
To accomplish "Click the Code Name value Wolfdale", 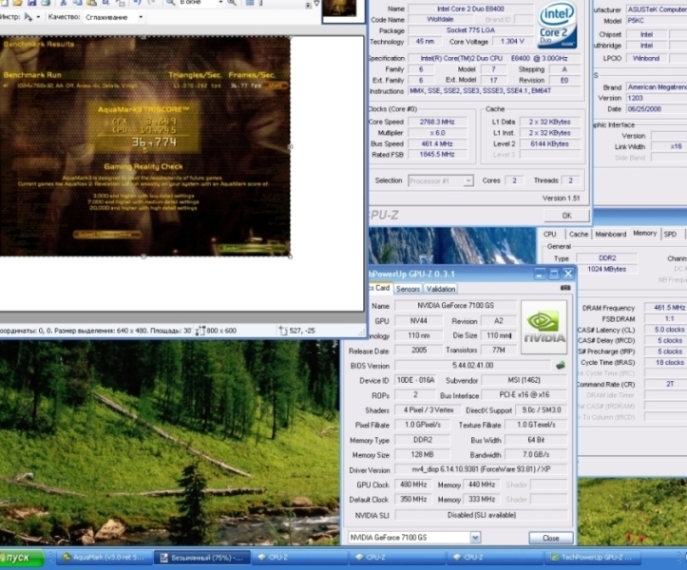I will tap(440, 19).
